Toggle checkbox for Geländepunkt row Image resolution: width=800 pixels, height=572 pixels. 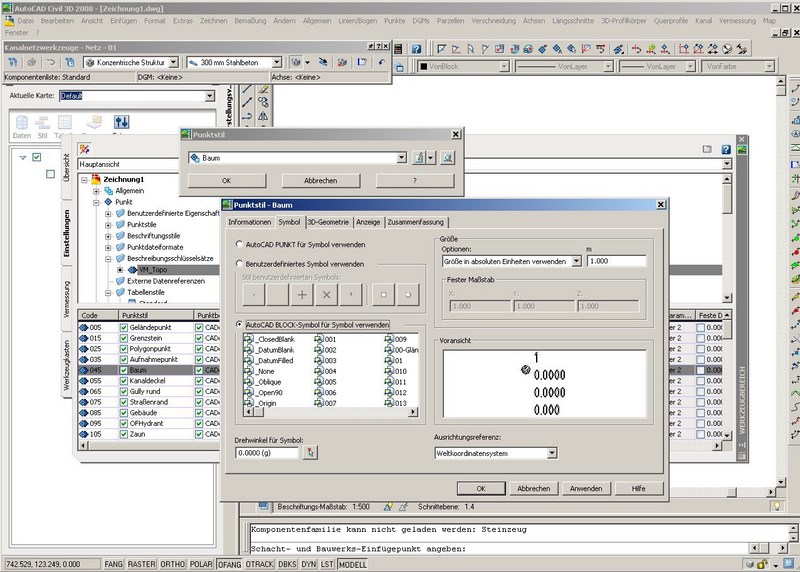(x=123, y=328)
